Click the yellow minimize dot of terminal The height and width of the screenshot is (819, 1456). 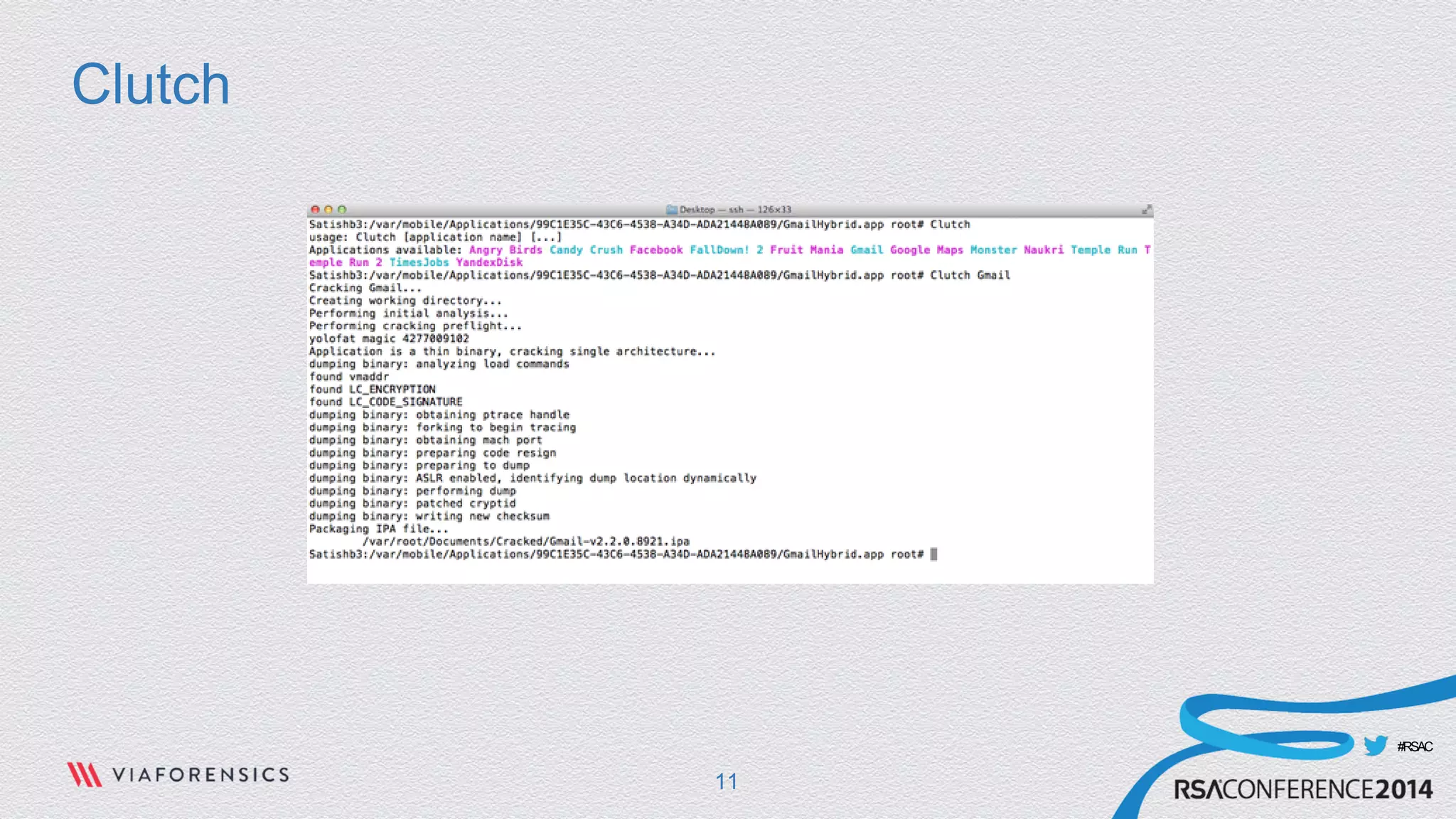pyautogui.click(x=328, y=210)
